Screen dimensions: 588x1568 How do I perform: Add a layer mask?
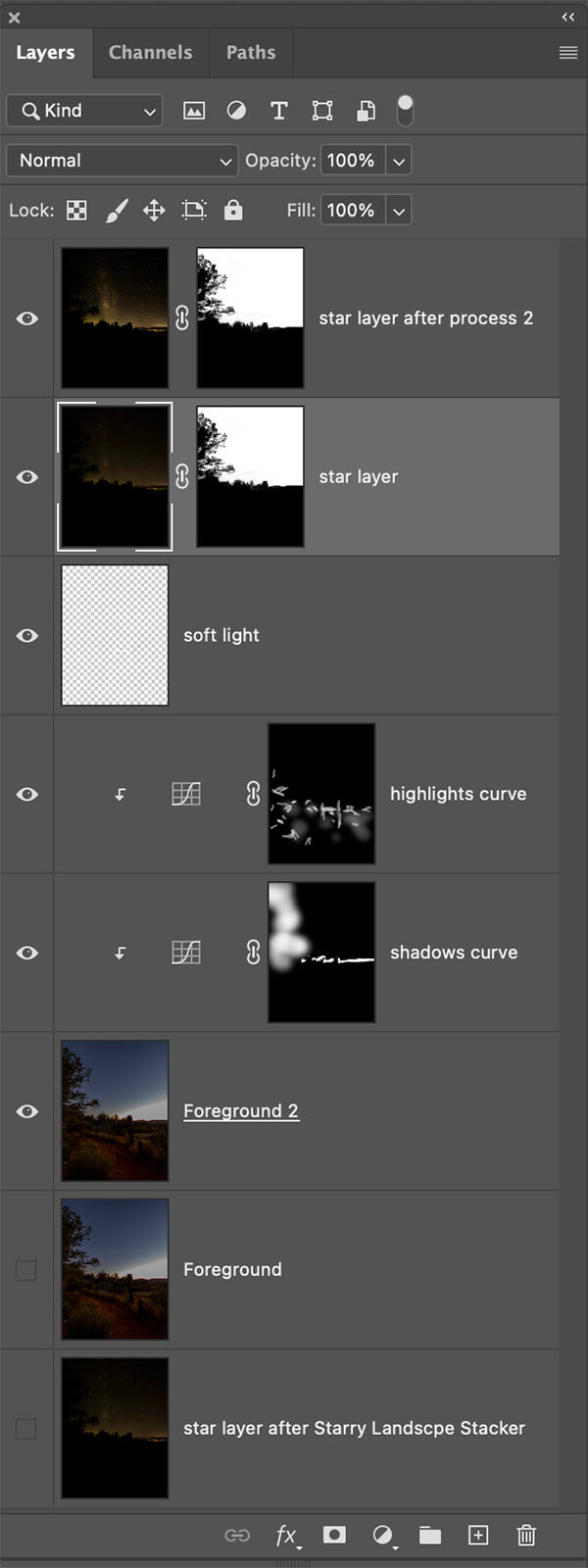pos(334,1535)
